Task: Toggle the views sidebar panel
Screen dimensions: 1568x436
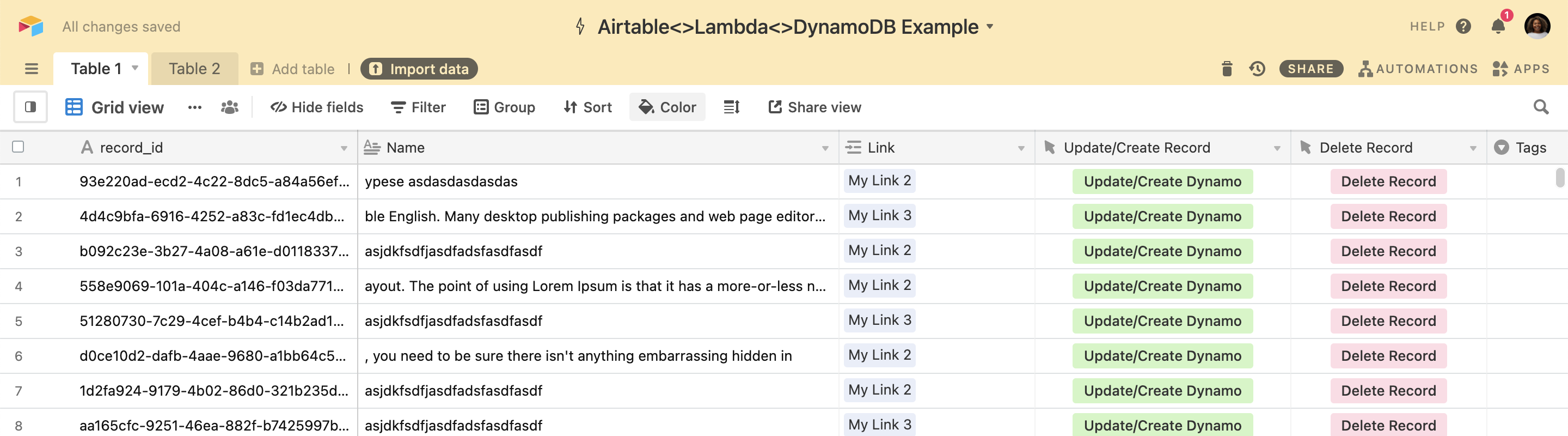Action: click(x=30, y=107)
